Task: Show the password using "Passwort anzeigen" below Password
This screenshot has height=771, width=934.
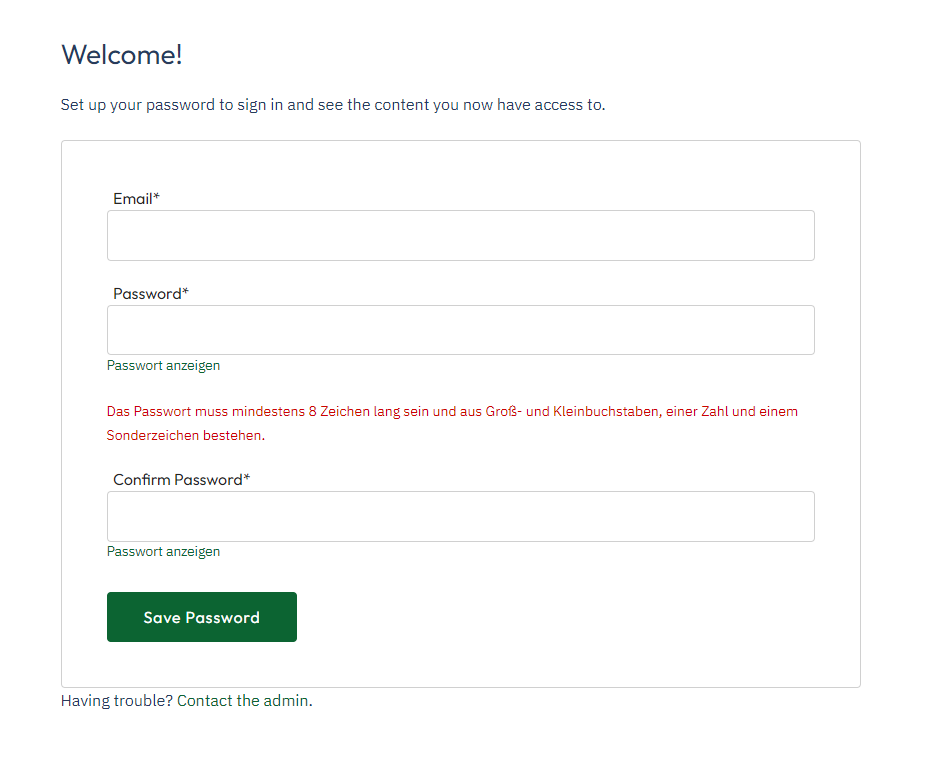Action: tap(163, 365)
